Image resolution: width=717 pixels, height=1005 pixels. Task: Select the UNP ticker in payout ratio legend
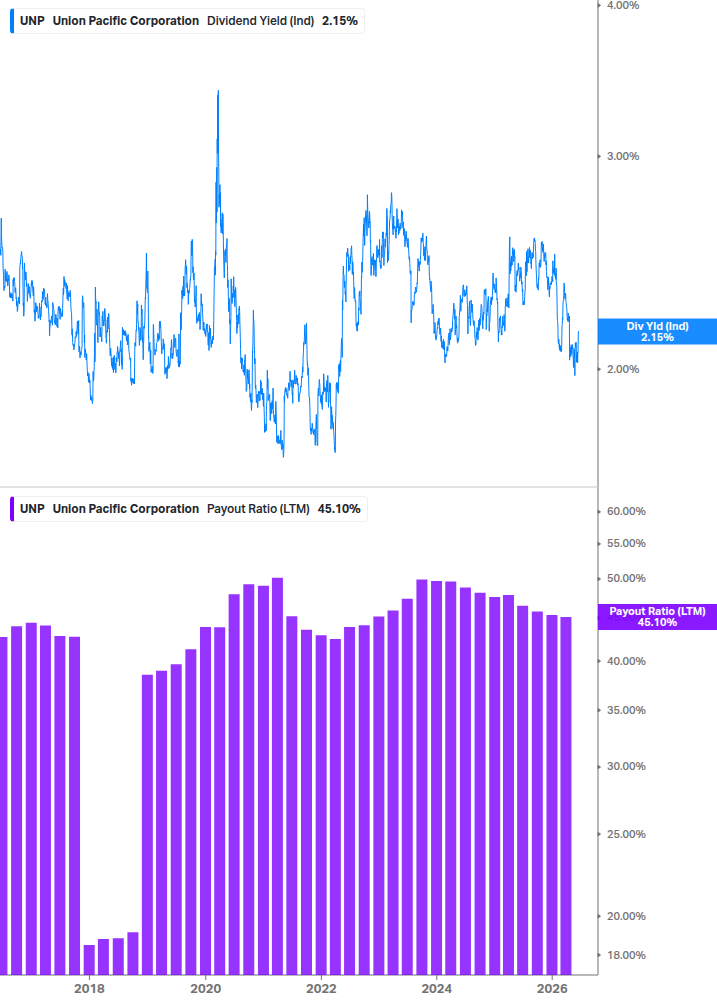click(x=32, y=509)
